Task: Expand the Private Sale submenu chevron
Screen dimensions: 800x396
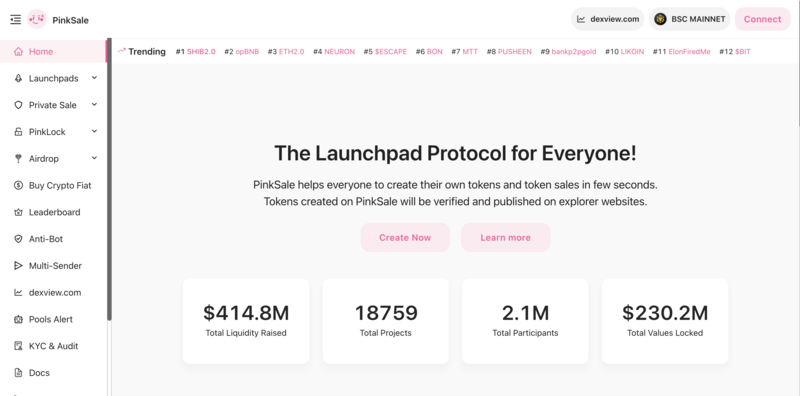Action: (94, 105)
